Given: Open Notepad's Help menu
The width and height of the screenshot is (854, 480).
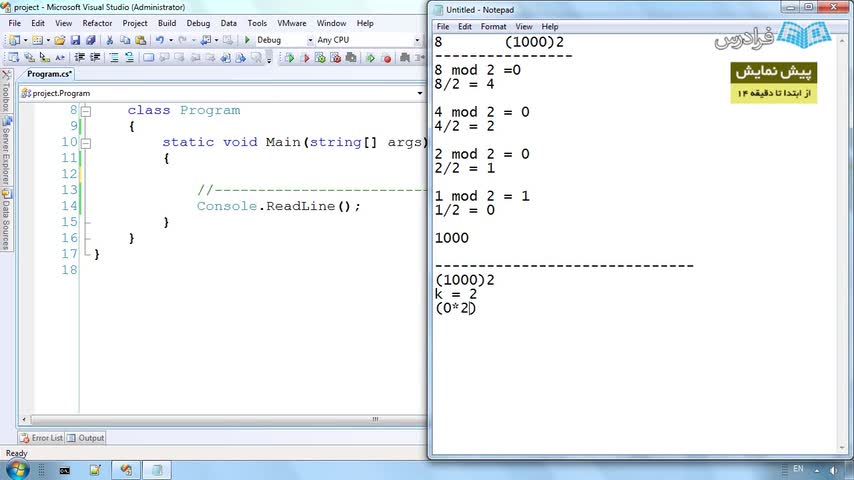Looking at the screenshot, I should click(550, 27).
